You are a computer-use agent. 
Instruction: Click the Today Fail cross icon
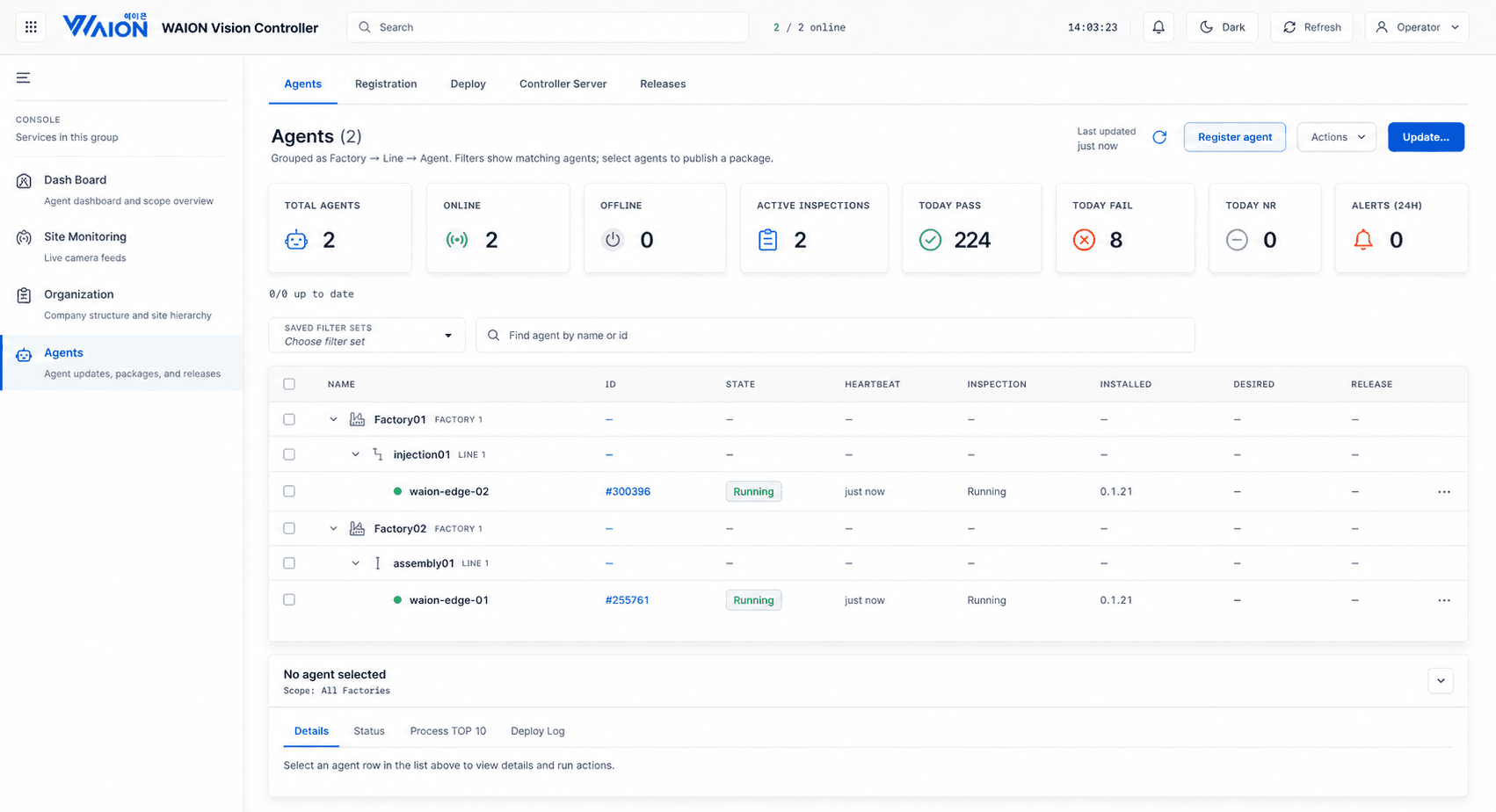[x=1084, y=240]
